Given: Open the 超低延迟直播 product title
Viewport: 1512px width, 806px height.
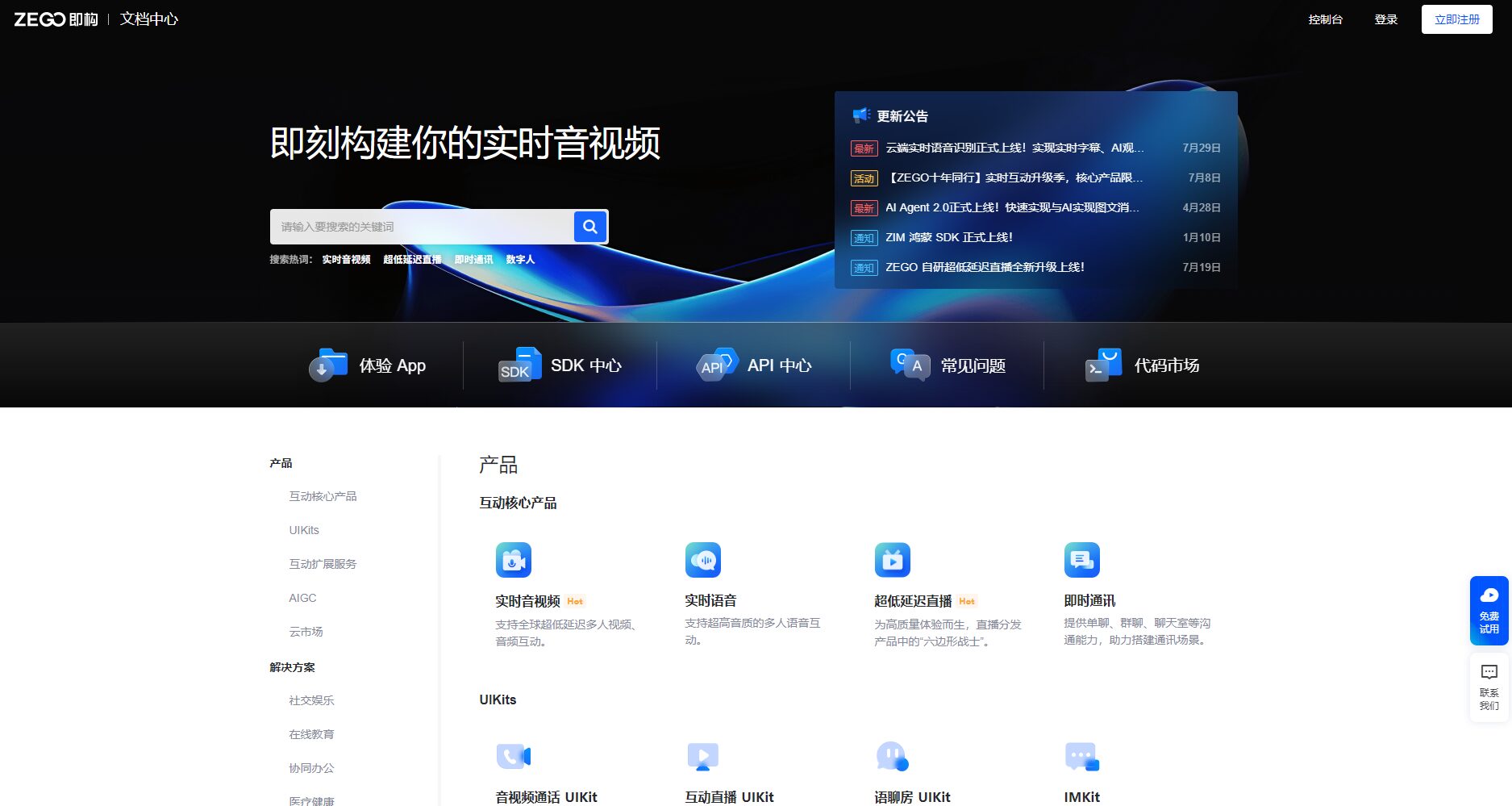Looking at the screenshot, I should [x=913, y=601].
